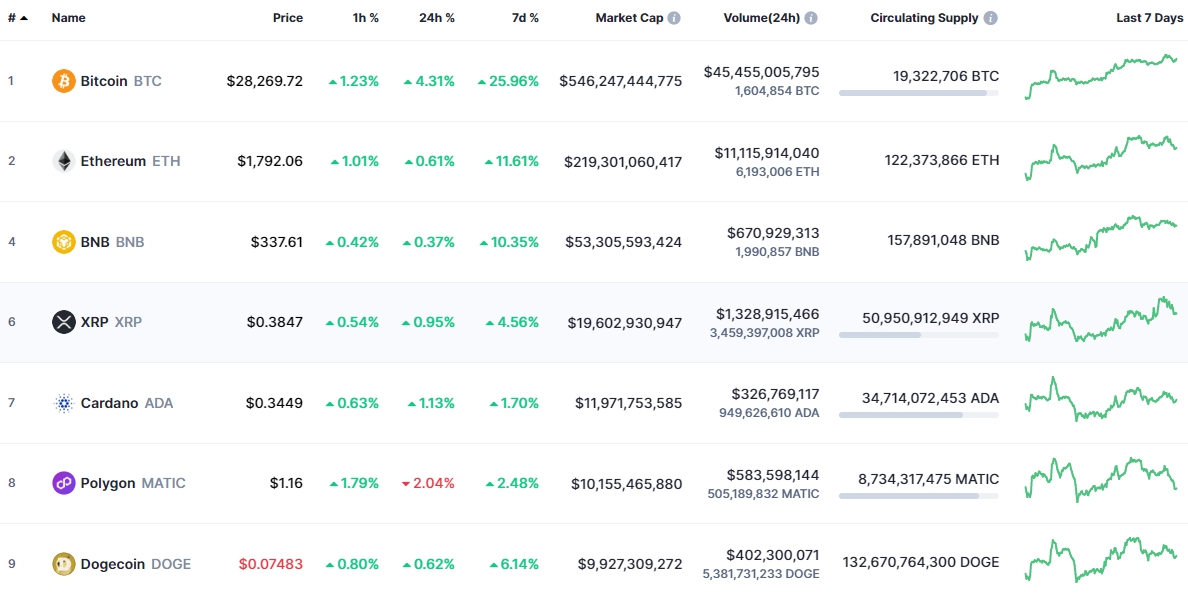Click Polygon price $1.16
The height and width of the screenshot is (597, 1188).
286,483
